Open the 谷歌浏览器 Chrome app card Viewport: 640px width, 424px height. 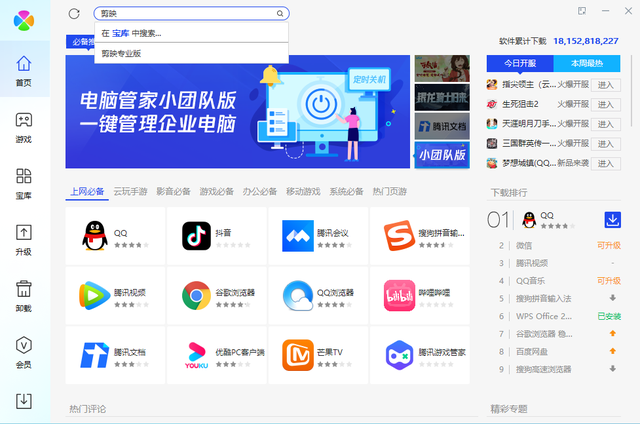point(217,295)
